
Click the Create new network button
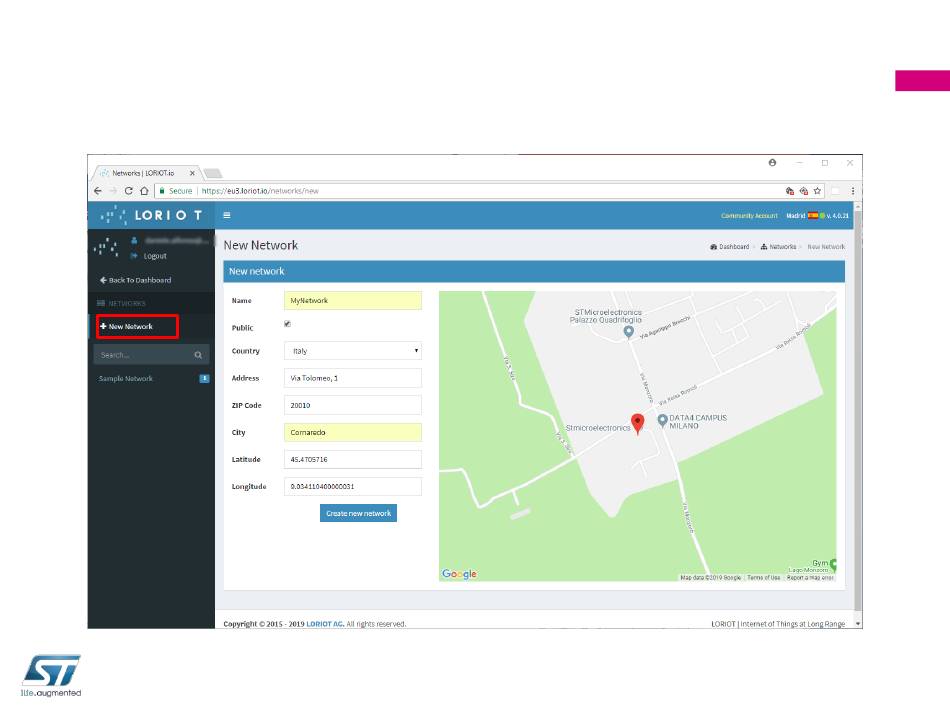[x=358, y=513]
